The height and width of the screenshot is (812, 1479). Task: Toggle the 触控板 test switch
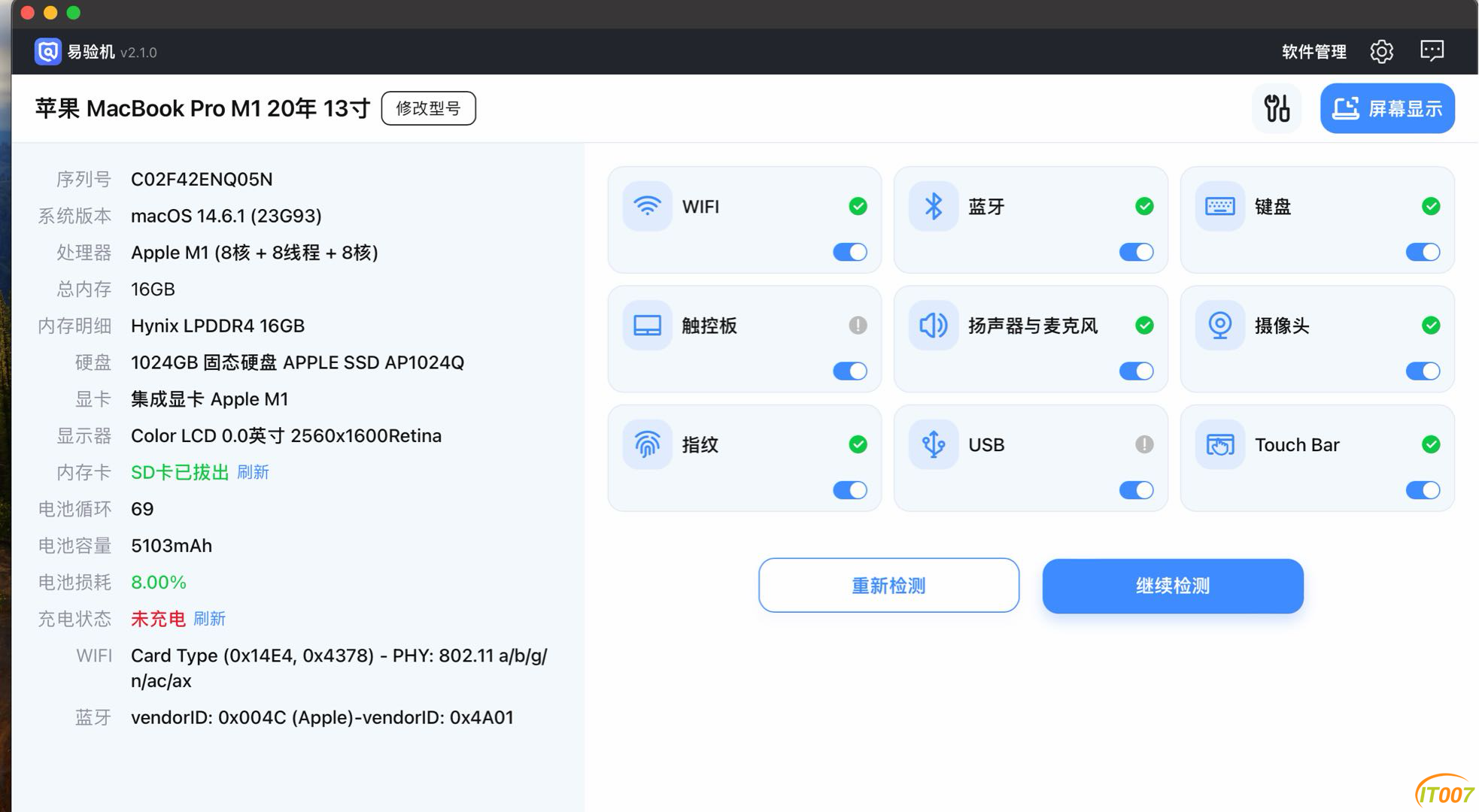click(850, 371)
